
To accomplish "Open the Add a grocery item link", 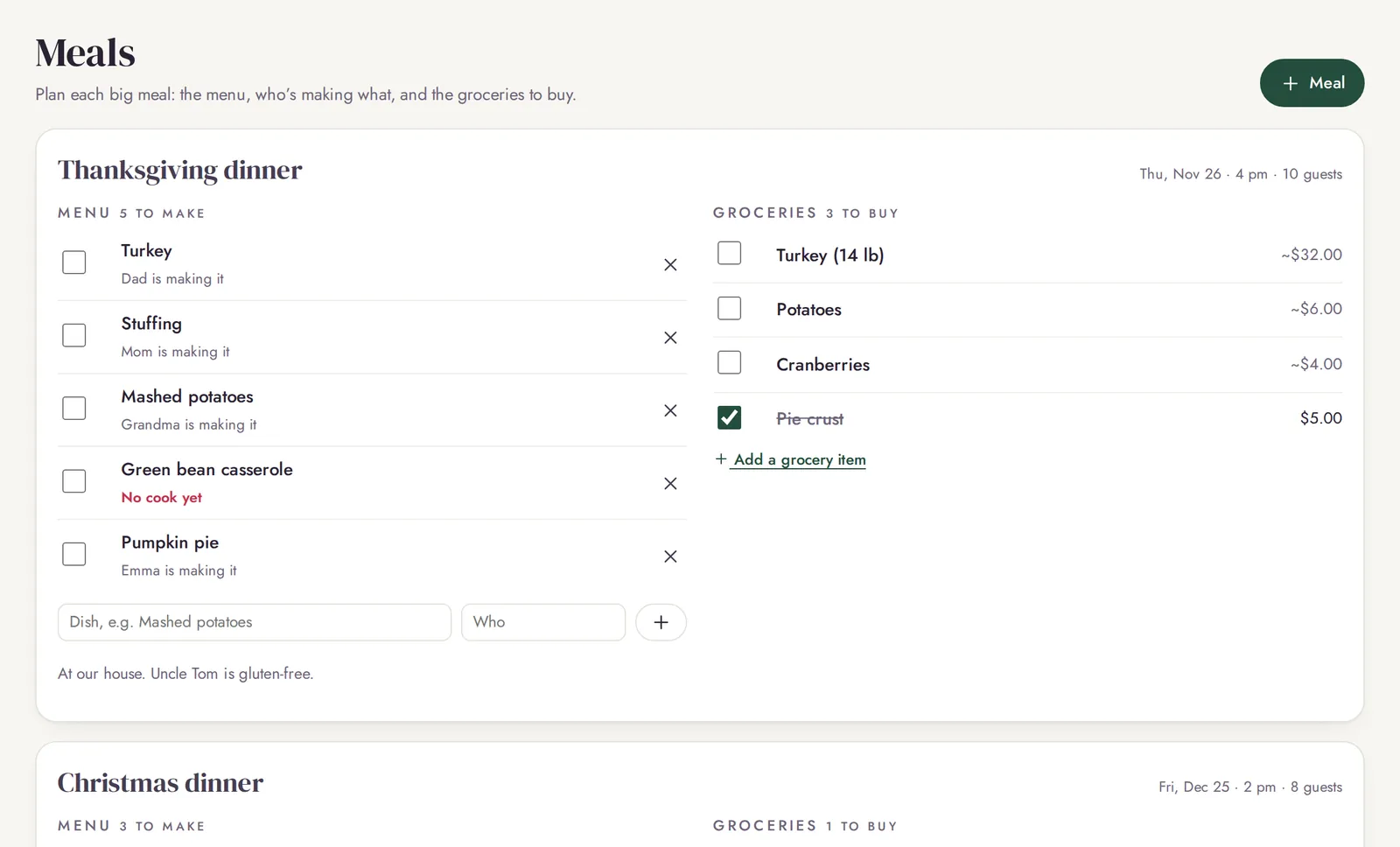I will tap(791, 459).
